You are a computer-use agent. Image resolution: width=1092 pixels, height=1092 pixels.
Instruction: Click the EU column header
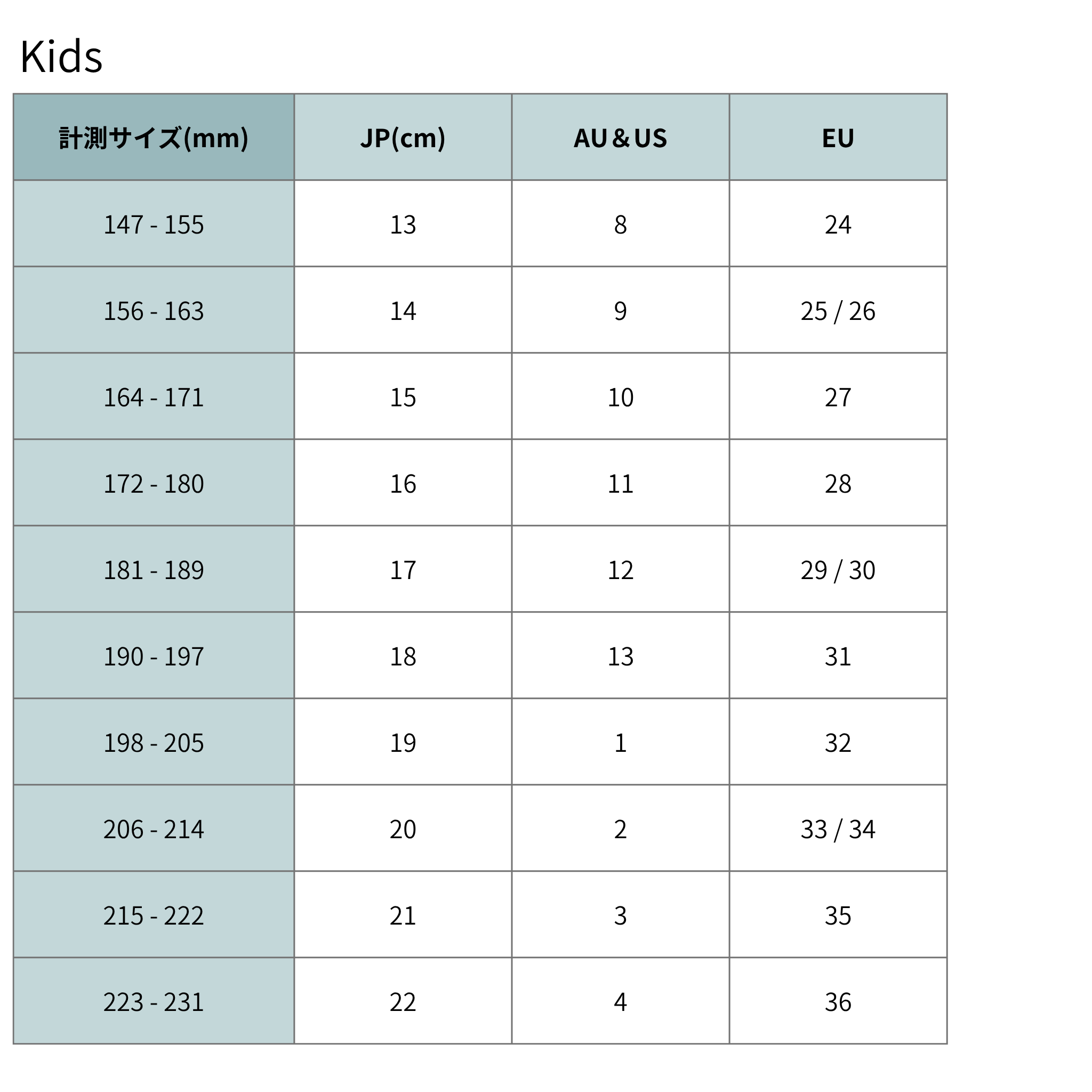tap(838, 138)
